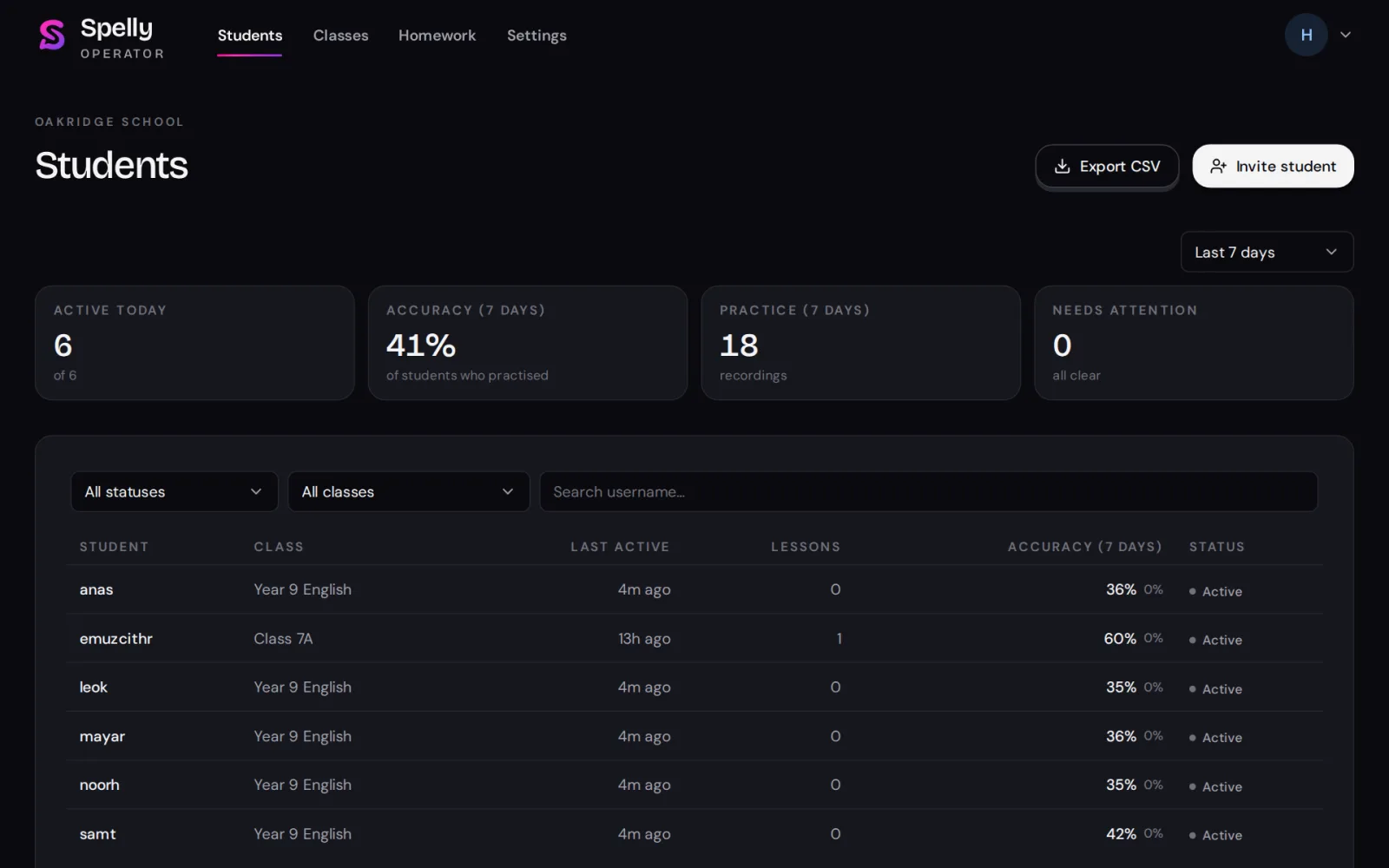Sort by the ACCURACY (7 DAYS) column header
Screen dimensions: 1389x868
[x=1084, y=547]
